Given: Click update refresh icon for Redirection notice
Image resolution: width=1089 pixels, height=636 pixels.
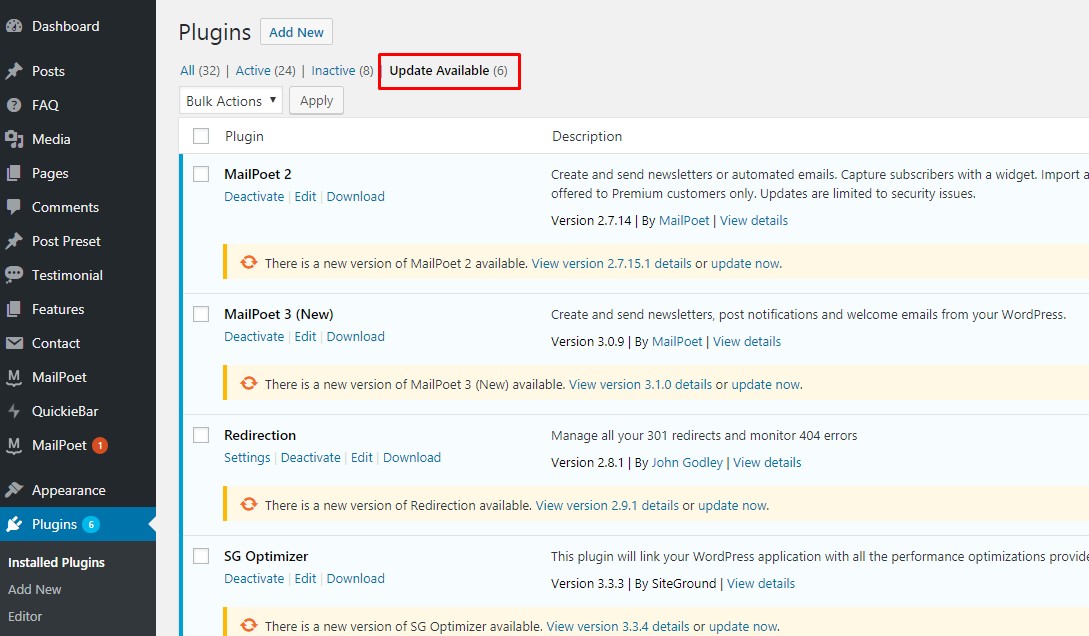Looking at the screenshot, I should pos(249,504).
